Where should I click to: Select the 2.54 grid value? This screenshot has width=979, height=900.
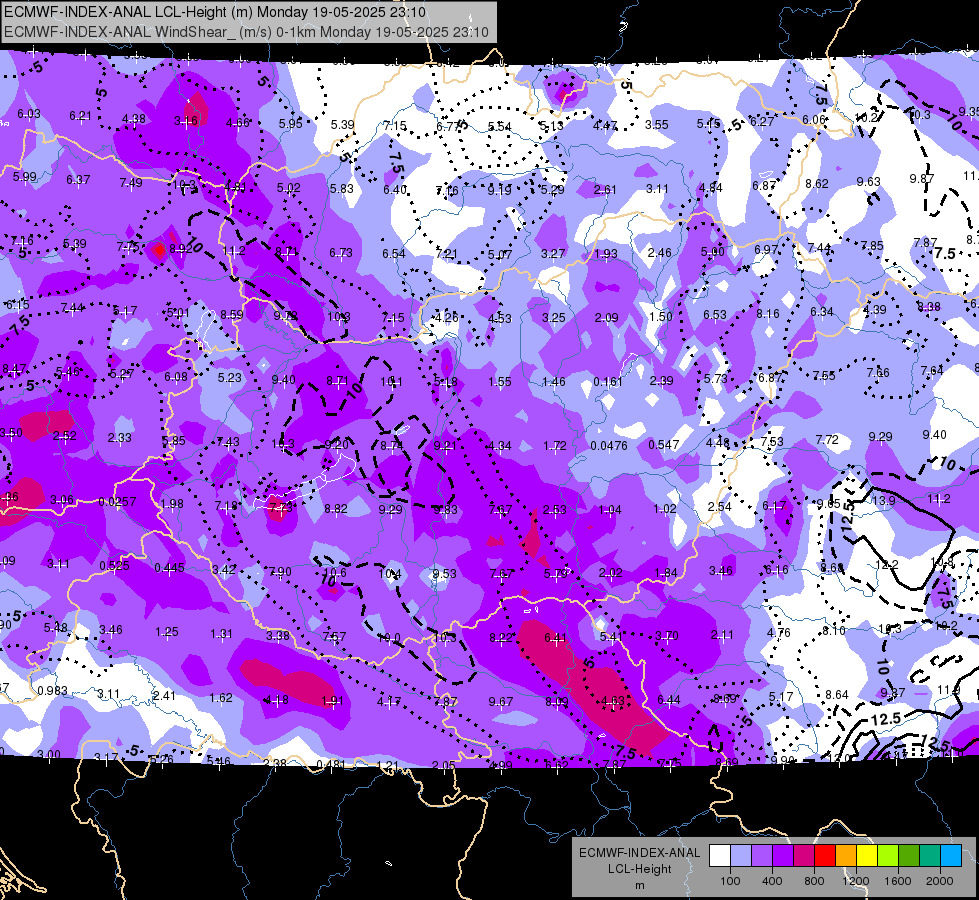[719, 506]
